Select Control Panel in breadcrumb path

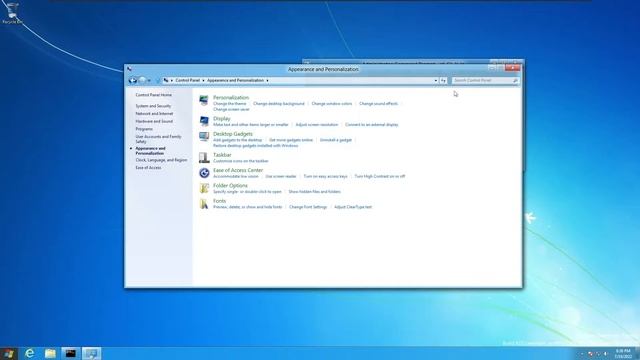pyautogui.click(x=188, y=80)
